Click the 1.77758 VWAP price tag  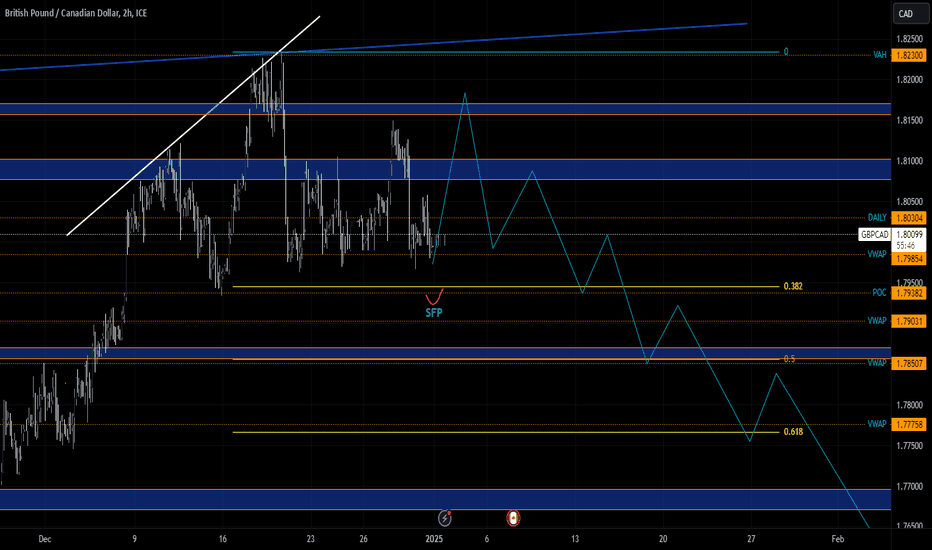tap(909, 425)
